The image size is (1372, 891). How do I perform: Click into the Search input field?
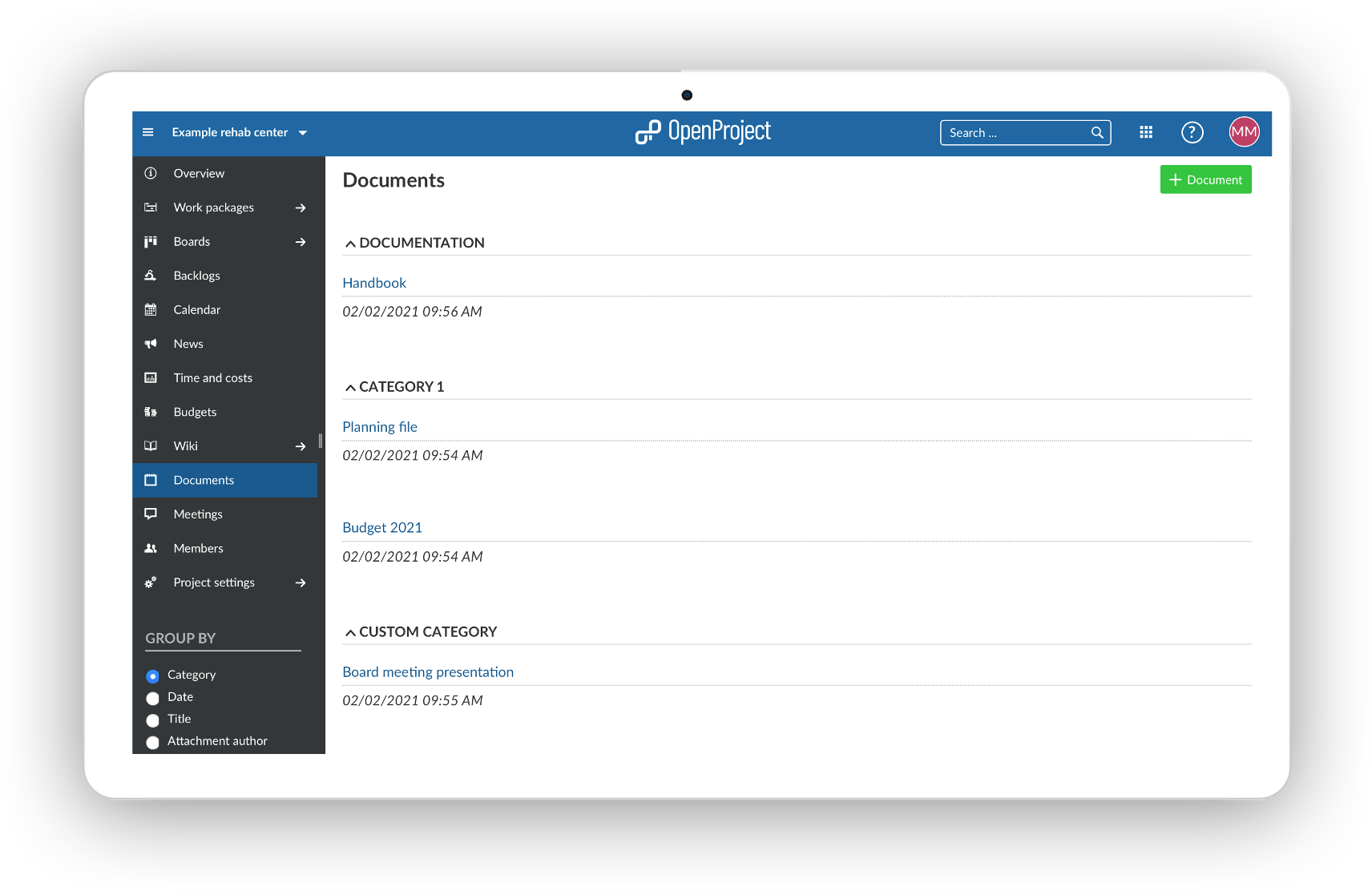1014,133
